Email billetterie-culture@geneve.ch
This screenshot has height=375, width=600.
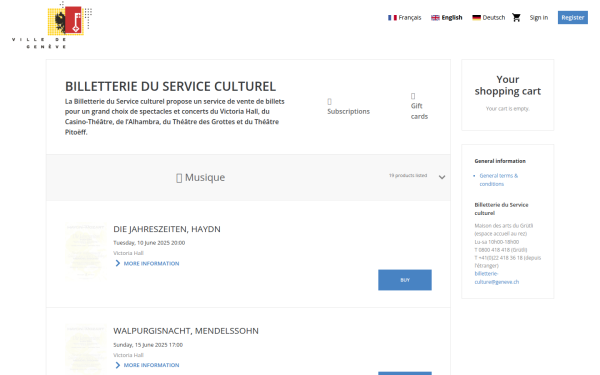click(x=497, y=278)
